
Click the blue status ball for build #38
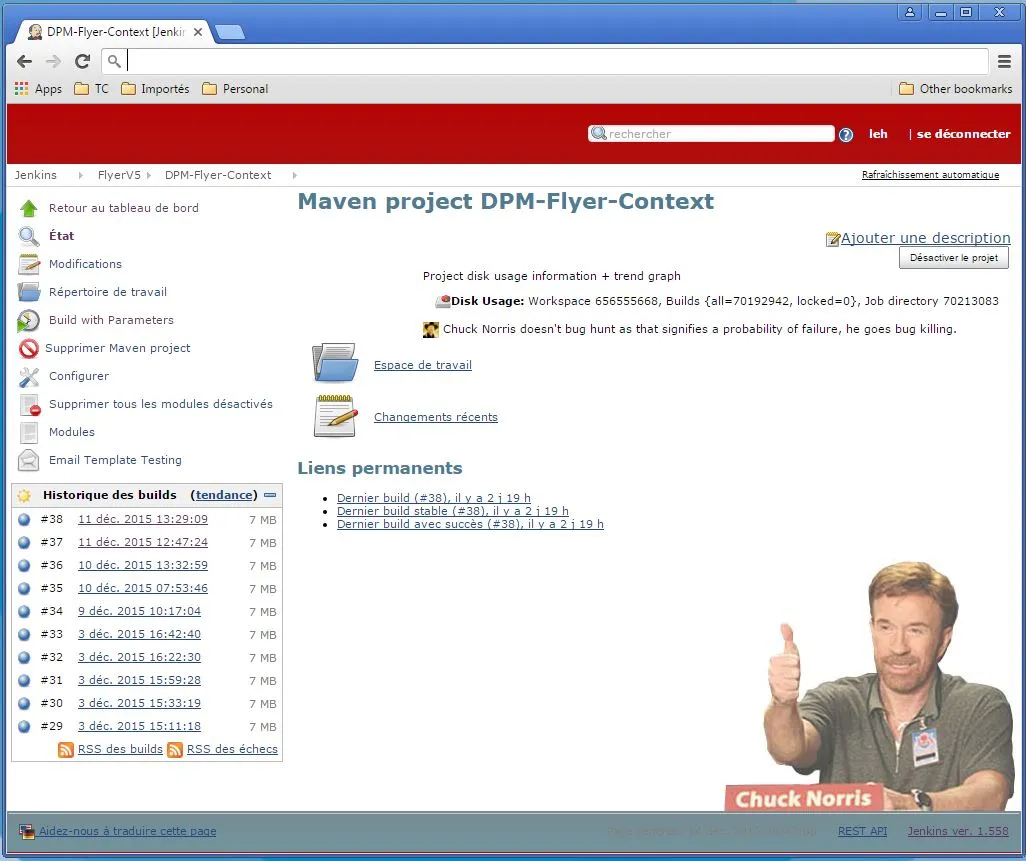(x=24, y=519)
